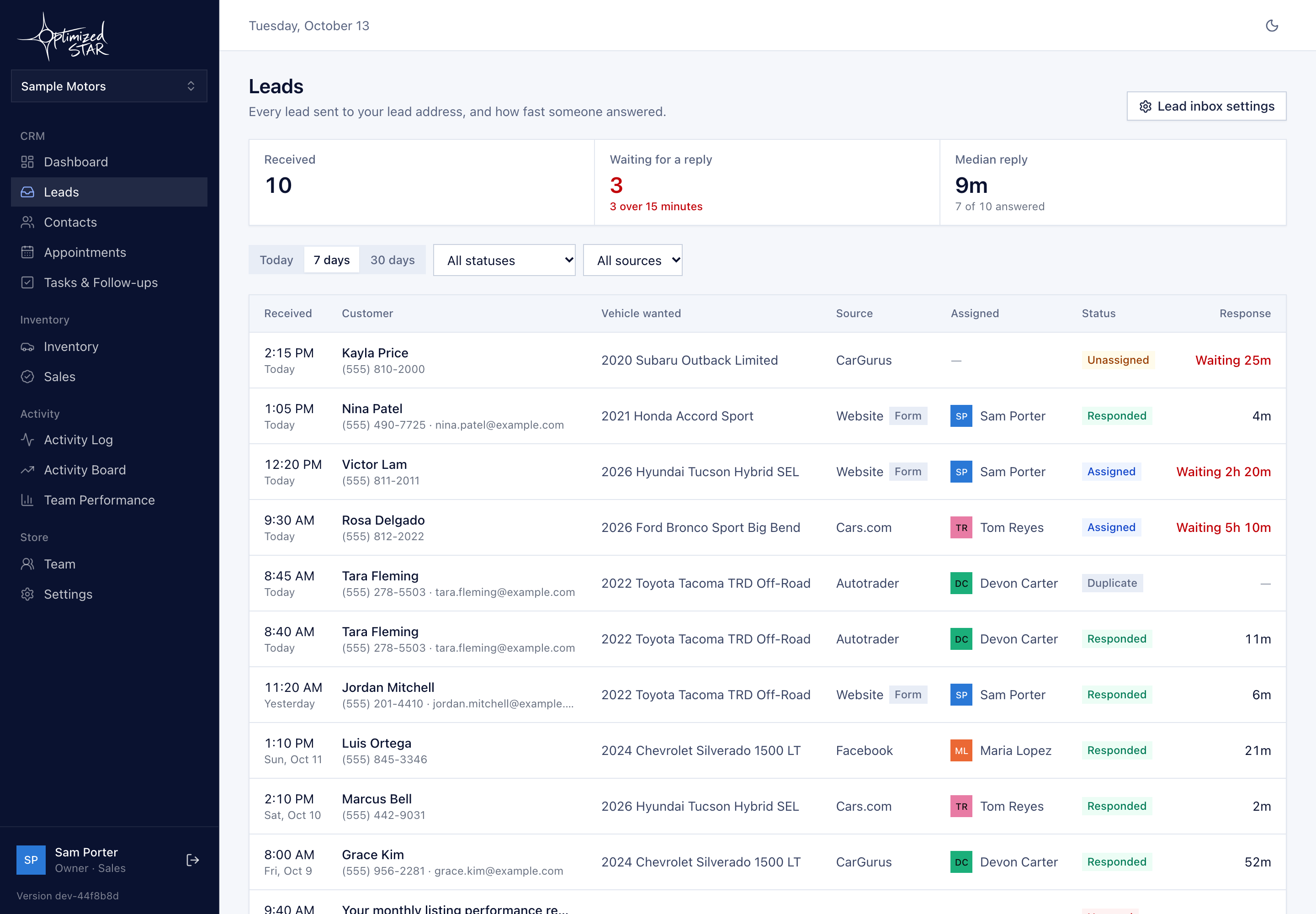Click the Leads inbox icon in sidebar
Image resolution: width=1316 pixels, height=914 pixels.
[x=27, y=192]
